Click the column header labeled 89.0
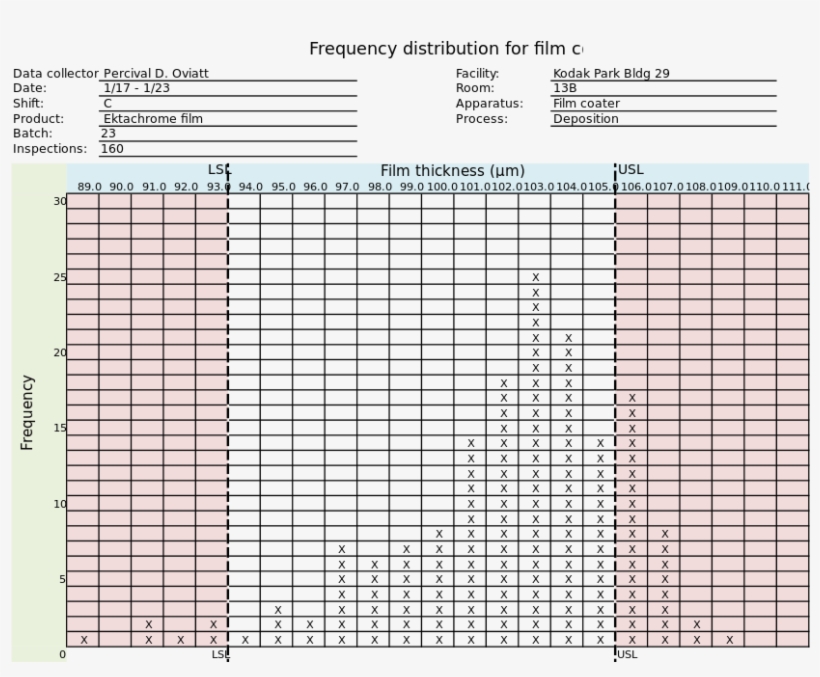 pyautogui.click(x=90, y=185)
